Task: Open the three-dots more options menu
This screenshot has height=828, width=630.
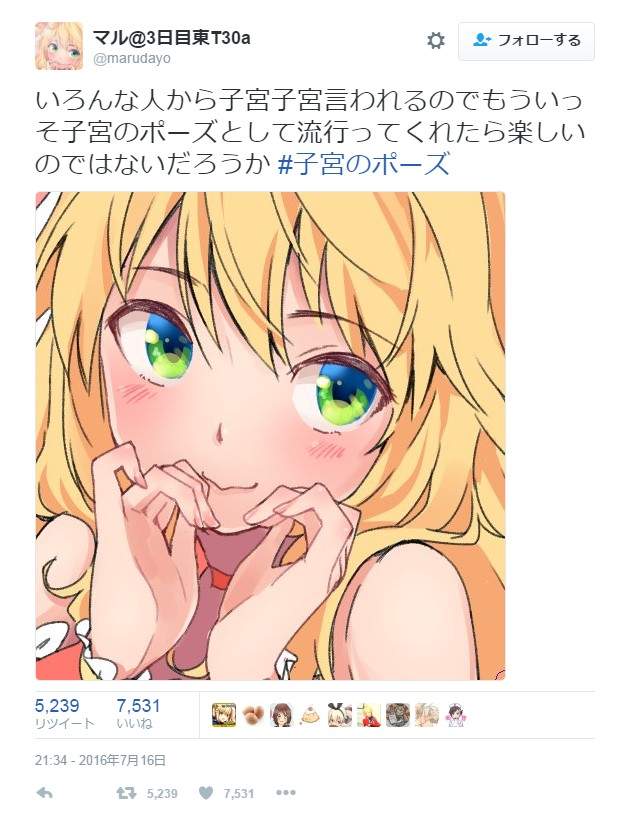Action: click(x=286, y=793)
